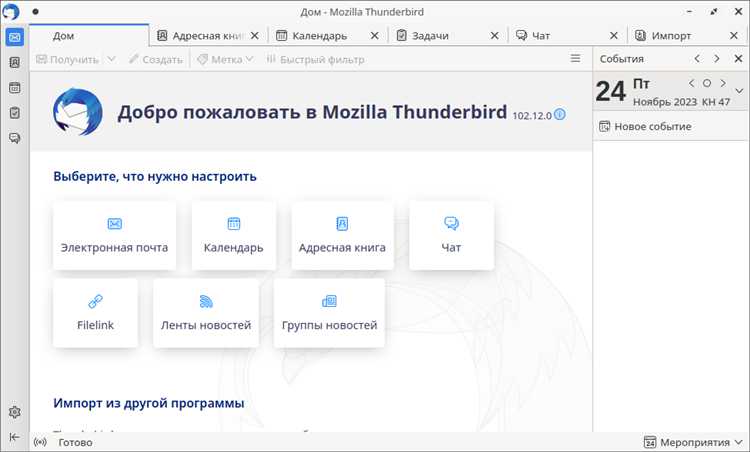
Task: Open Chat icon in left sidebar
Action: [x=14, y=138]
